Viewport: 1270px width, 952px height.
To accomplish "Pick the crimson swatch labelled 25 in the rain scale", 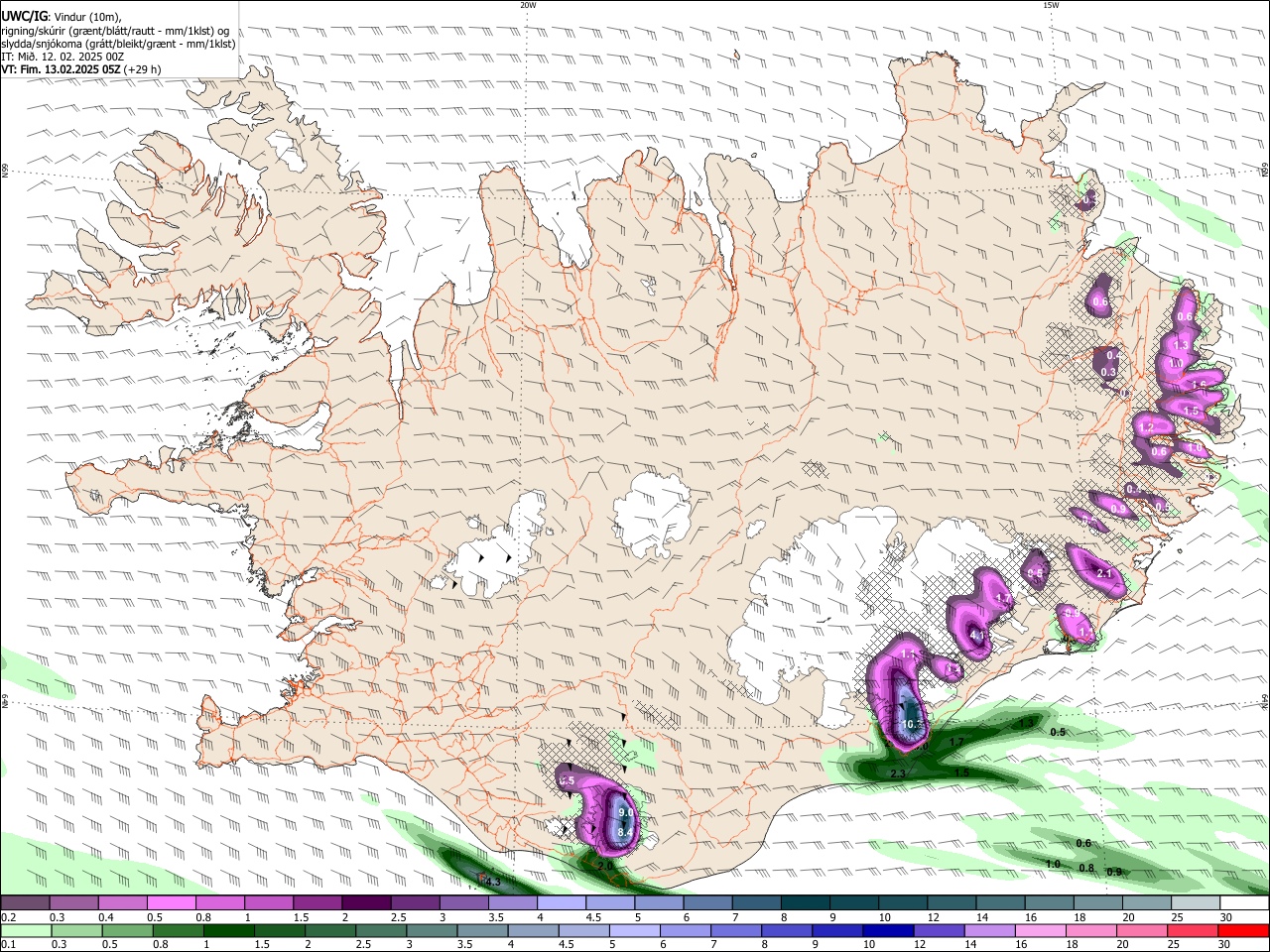I will pos(1194,930).
